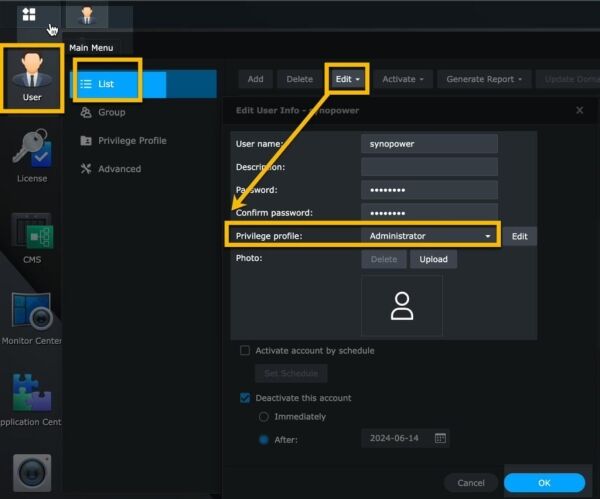
Task: Uncheck Deactivate this account
Action: coord(245,398)
